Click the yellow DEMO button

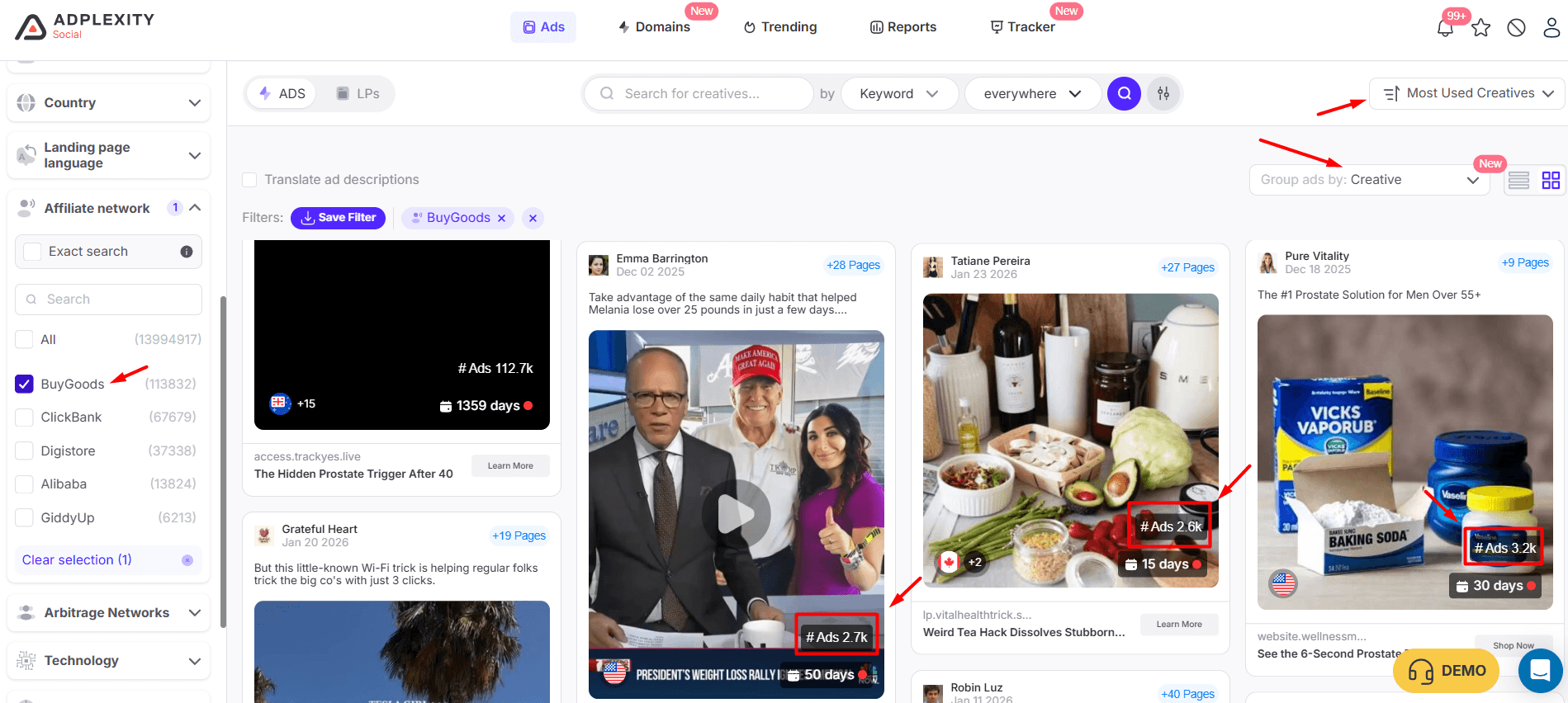coord(1446,671)
